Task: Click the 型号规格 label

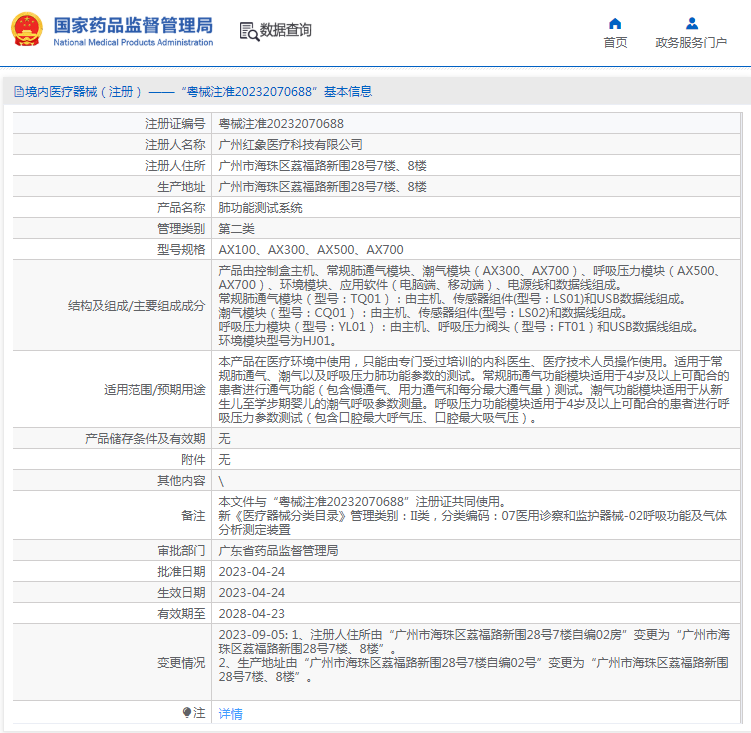Action: point(181,250)
